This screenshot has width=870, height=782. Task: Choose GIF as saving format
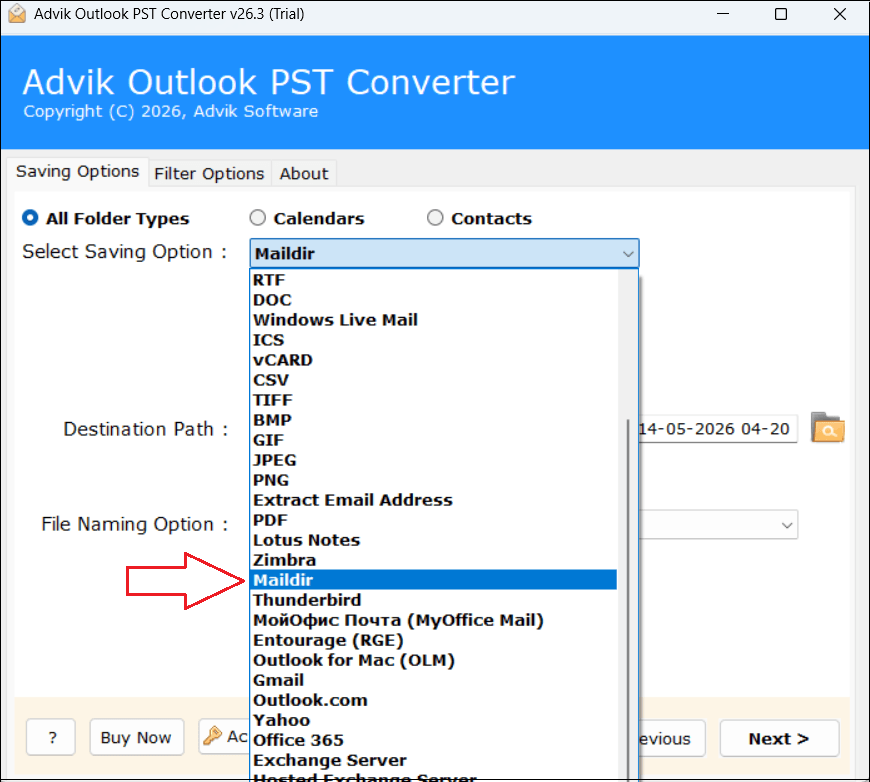click(433, 440)
